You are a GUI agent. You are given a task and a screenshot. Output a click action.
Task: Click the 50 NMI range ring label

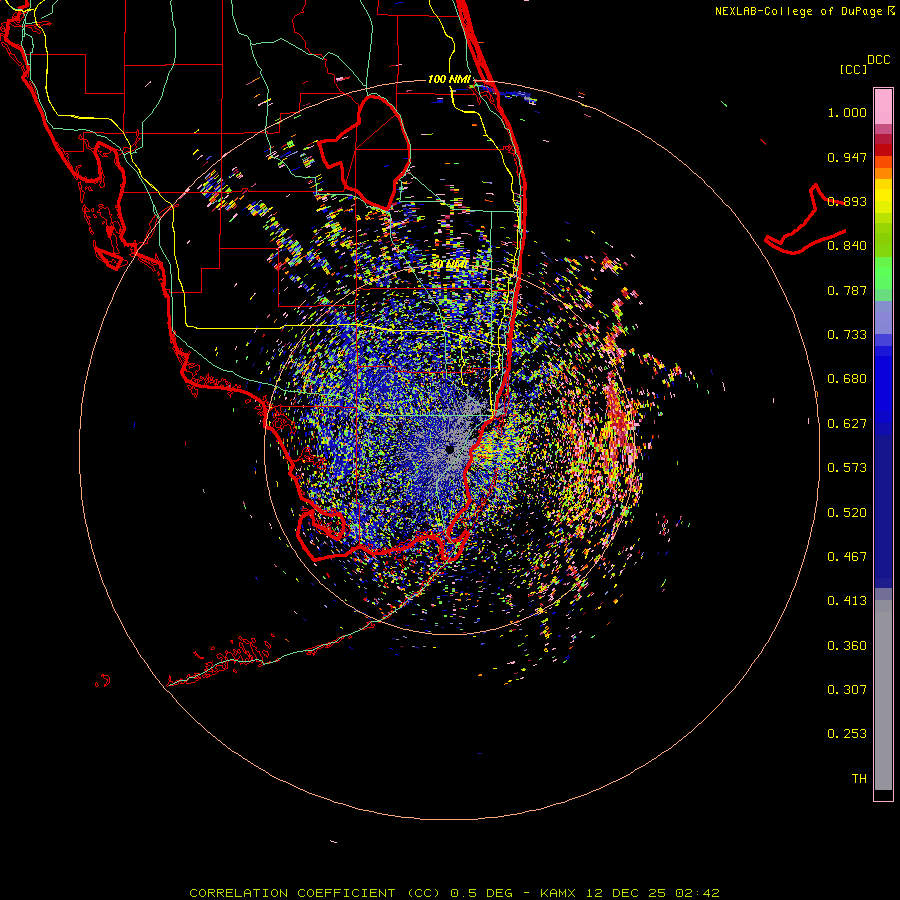[449, 265]
